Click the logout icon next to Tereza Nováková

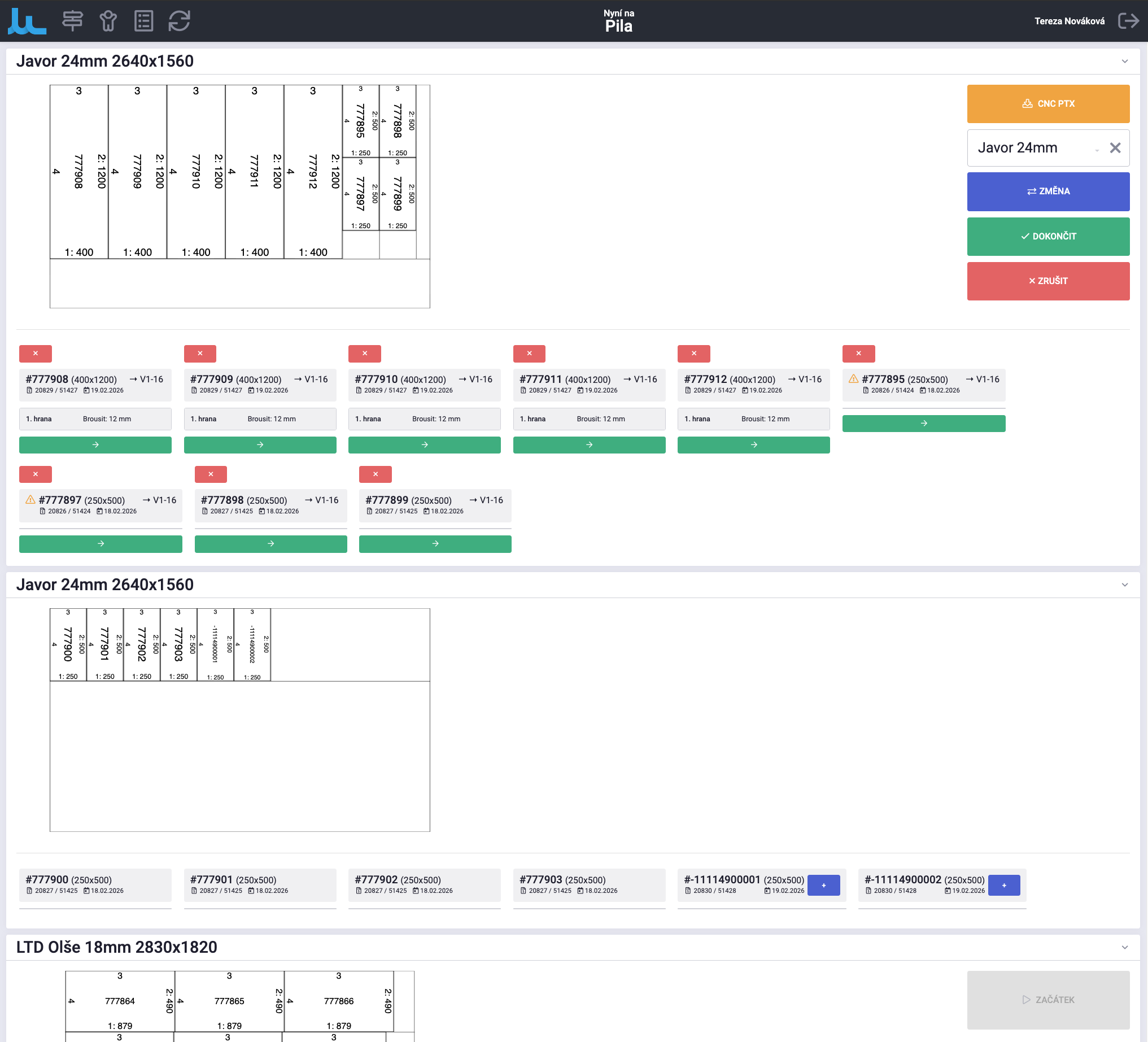pos(1128,21)
